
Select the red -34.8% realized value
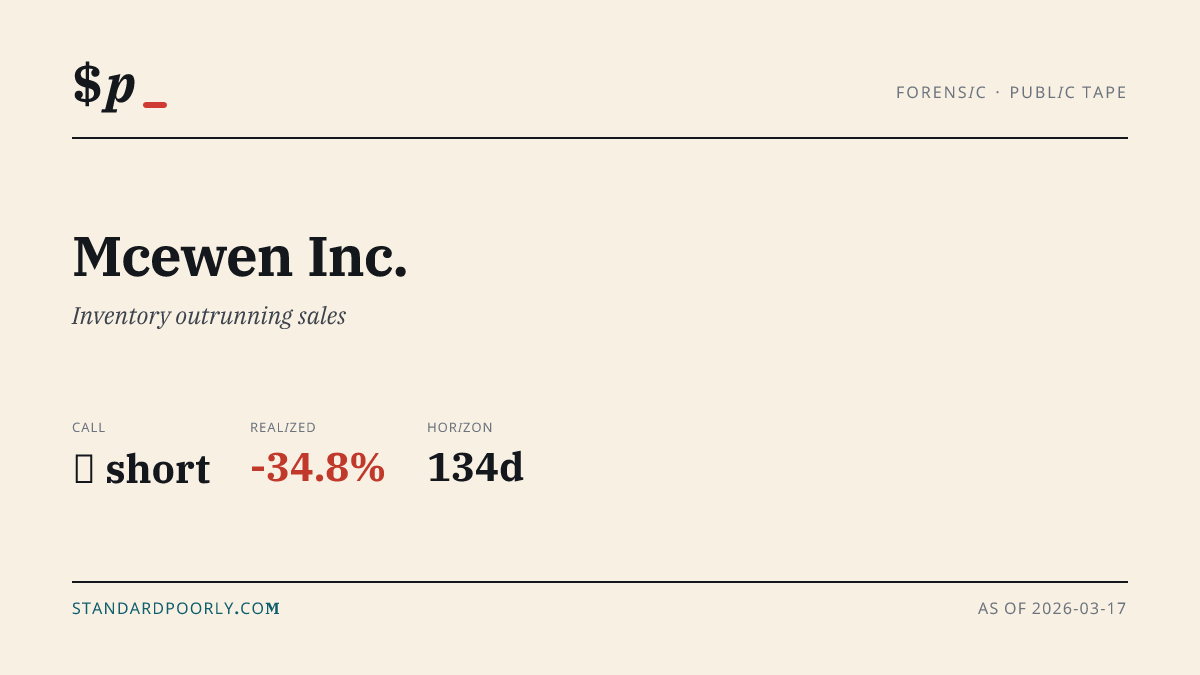[x=317, y=468]
